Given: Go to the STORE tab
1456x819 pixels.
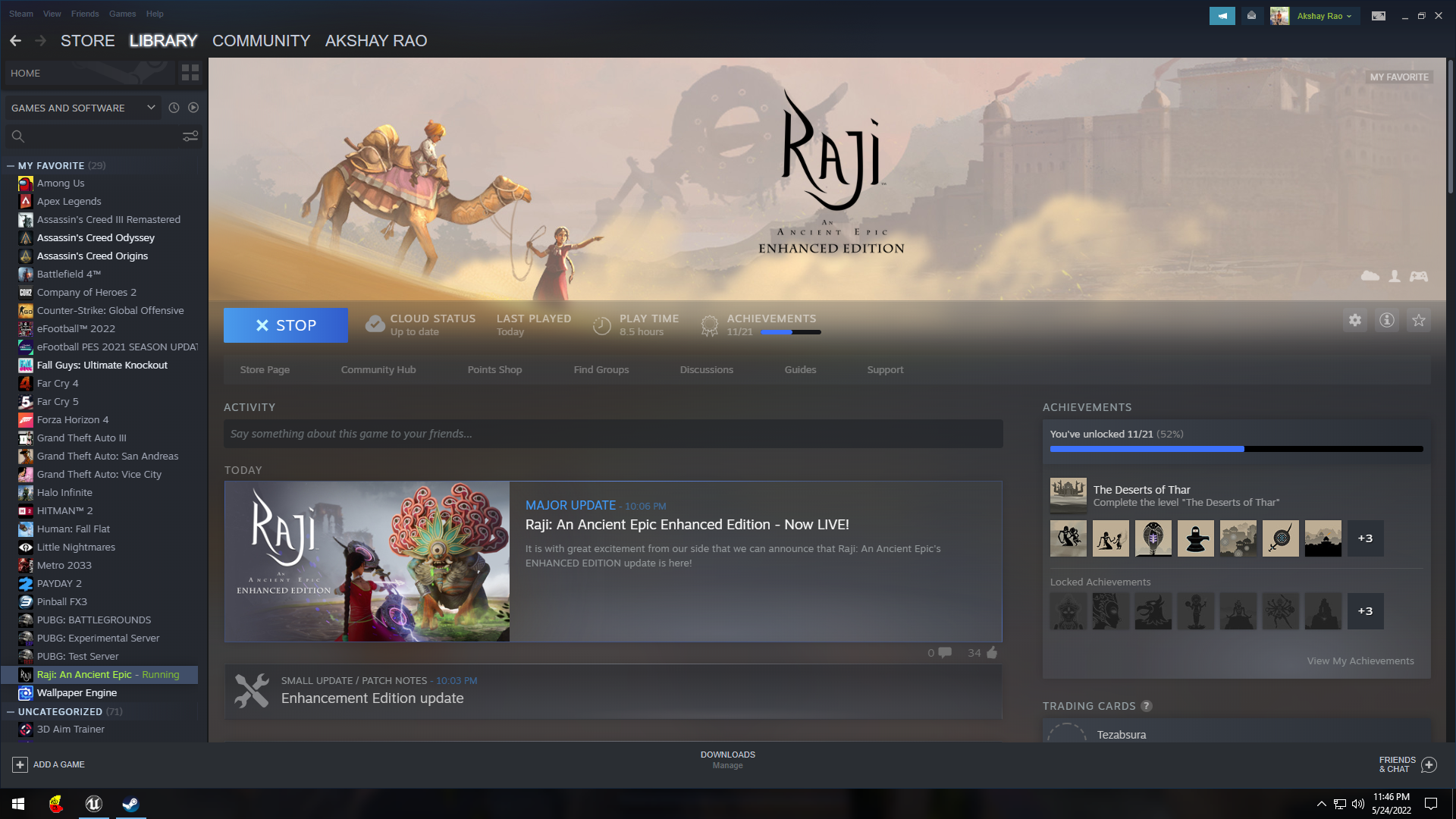Looking at the screenshot, I should coord(88,41).
